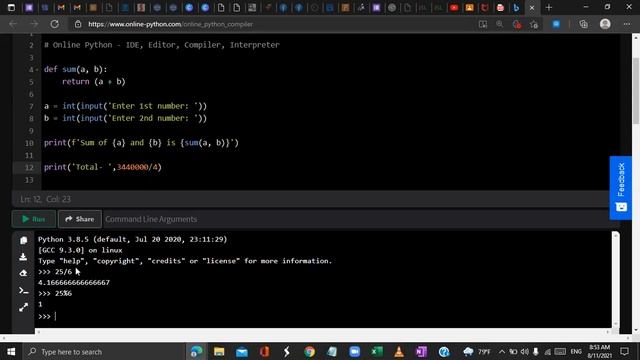Open the volume control in system tray
The image size is (640, 360).
click(x=525, y=351)
